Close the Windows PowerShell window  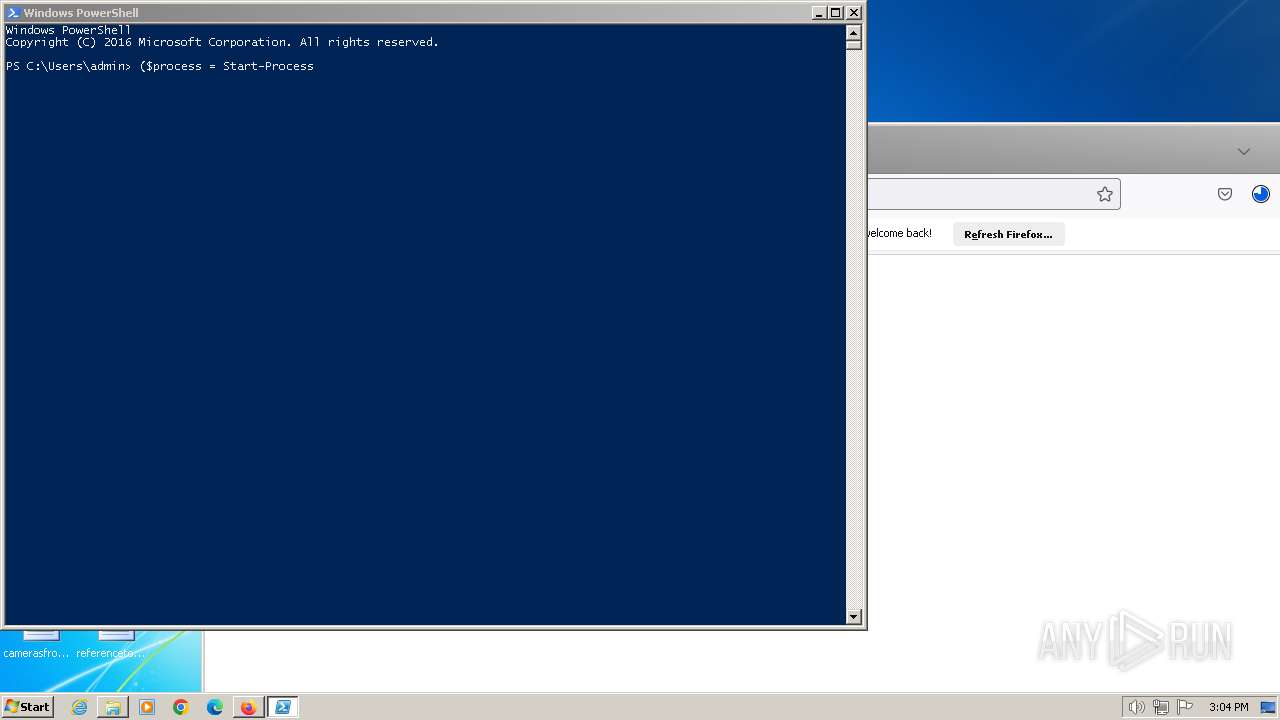854,13
